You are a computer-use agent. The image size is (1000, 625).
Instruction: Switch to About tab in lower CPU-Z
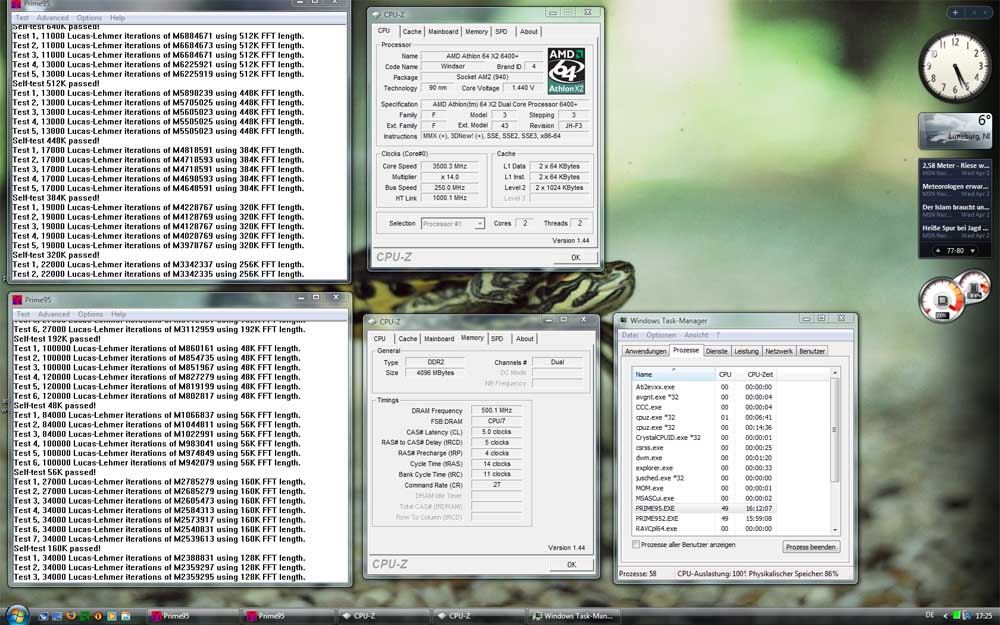point(525,339)
